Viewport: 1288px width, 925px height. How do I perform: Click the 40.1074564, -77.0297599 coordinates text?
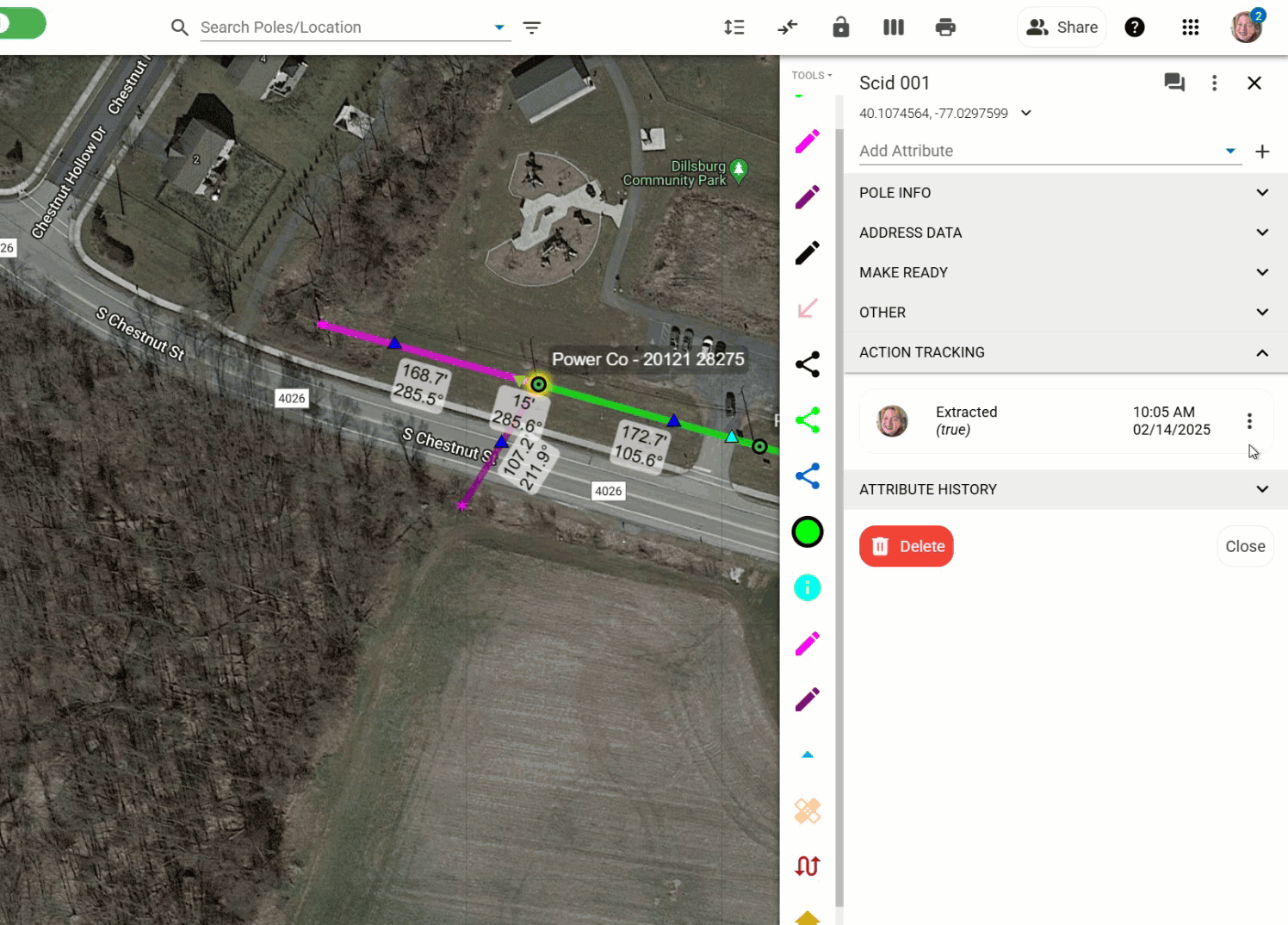[x=933, y=114]
